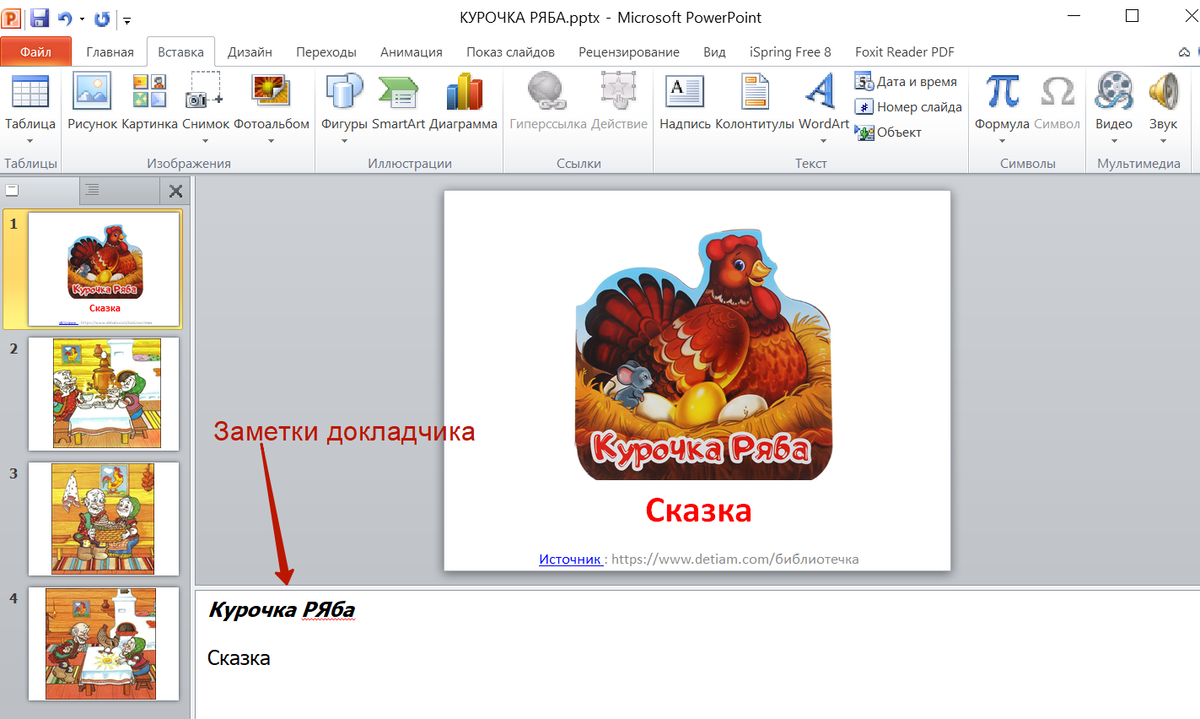Open the Источник hyperlink below the image
The image size is (1200, 719).
tap(570, 559)
